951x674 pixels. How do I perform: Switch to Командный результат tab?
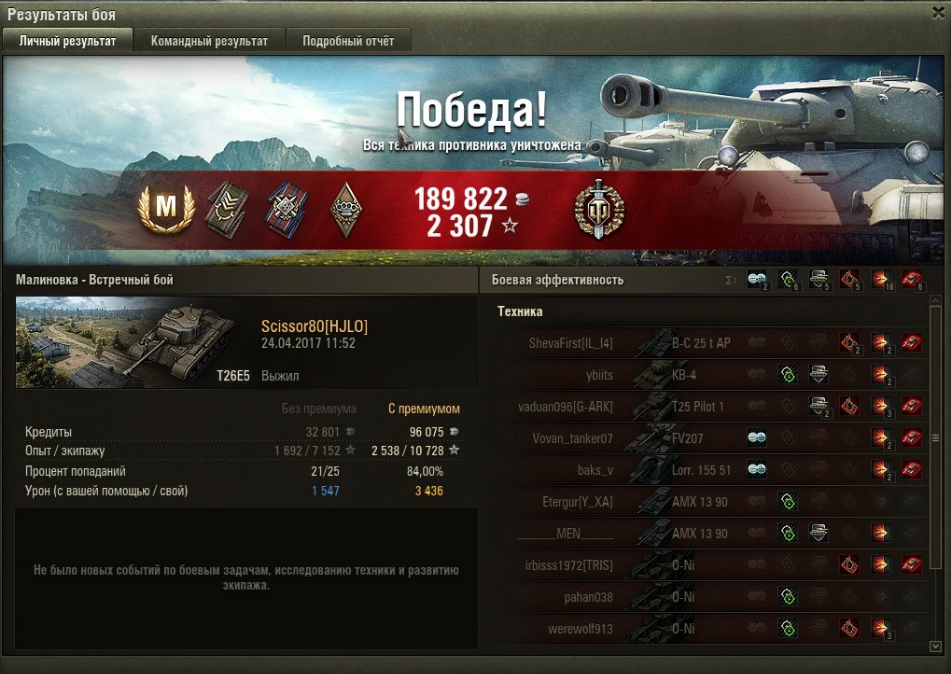[x=209, y=41]
